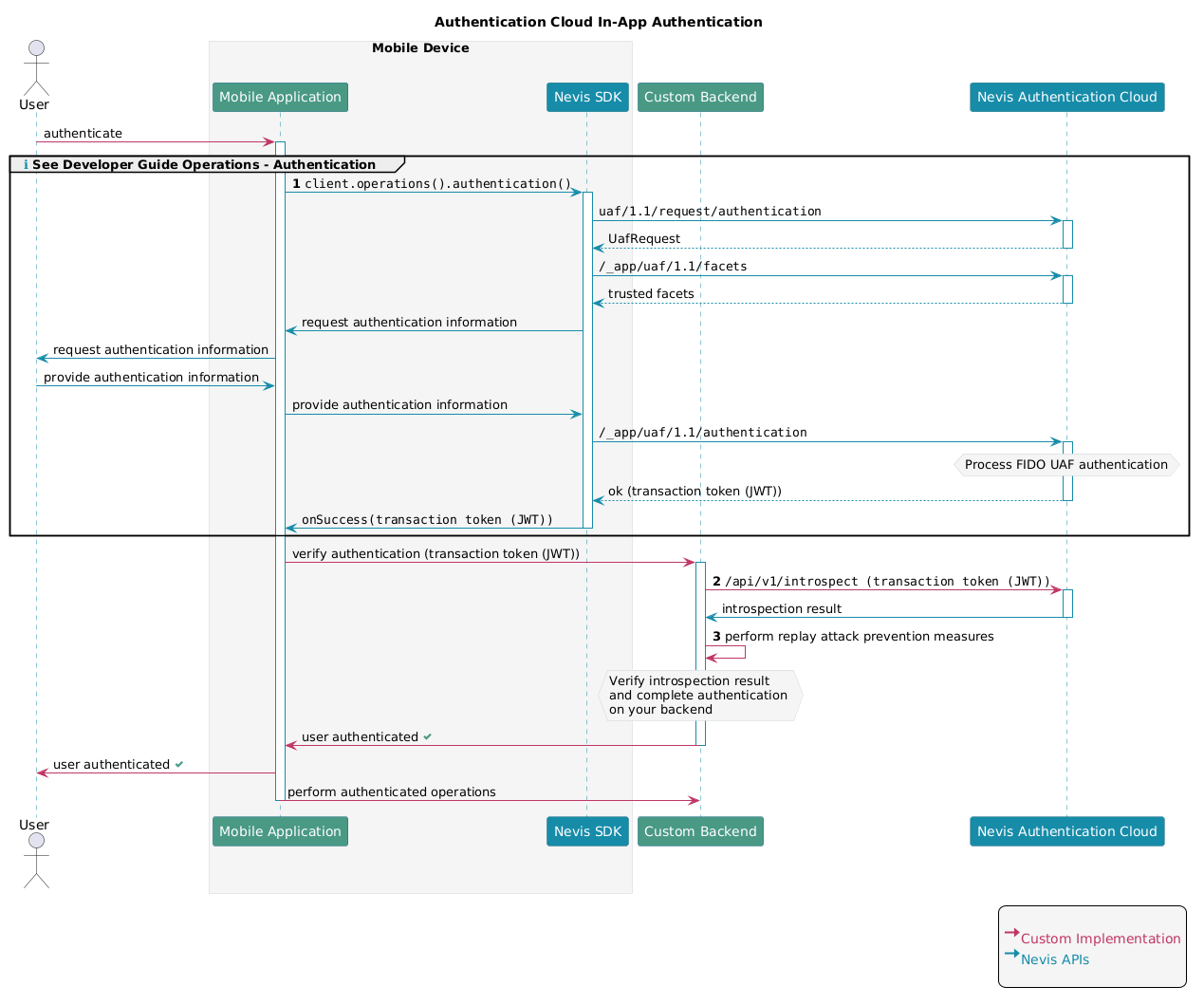Image resolution: width=1204 pixels, height=1005 pixels.
Task: Click ok (transaction token (JWT)) return label
Action: [x=695, y=492]
